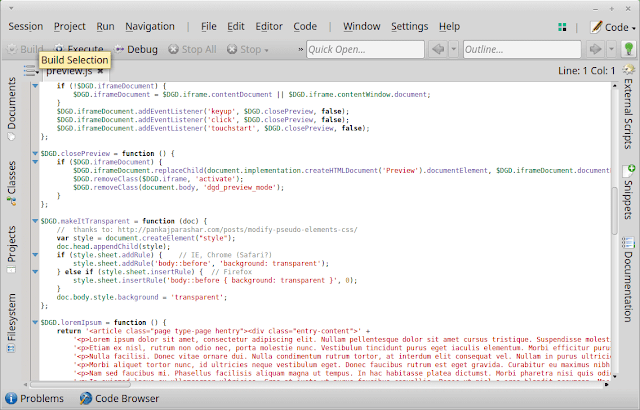
Task: Open the Project menu
Action: tap(69, 27)
